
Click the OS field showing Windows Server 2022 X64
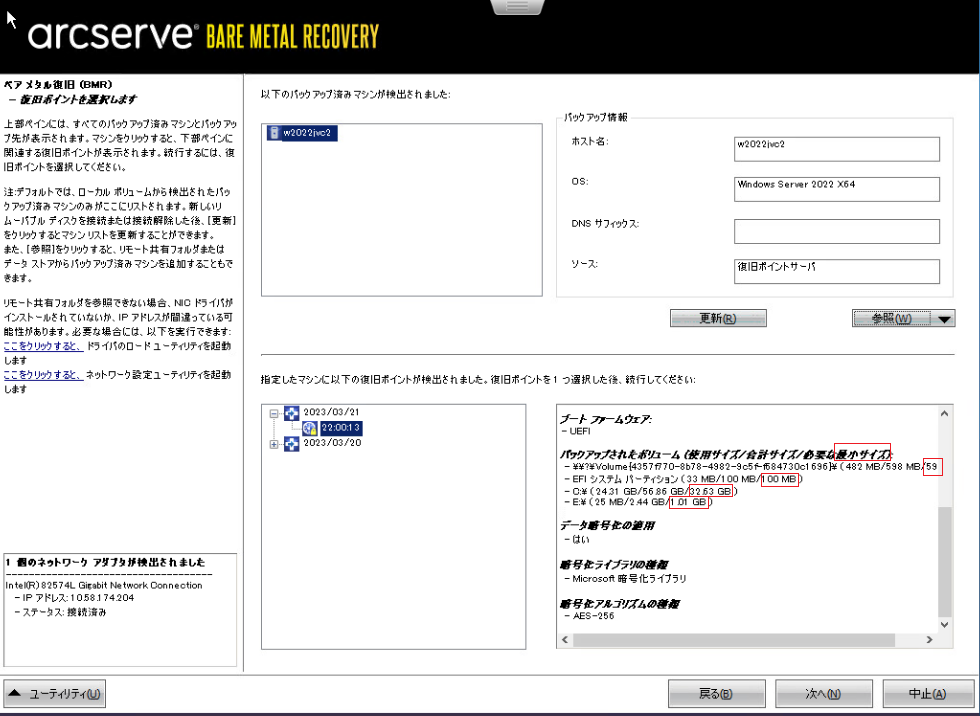tap(836, 189)
